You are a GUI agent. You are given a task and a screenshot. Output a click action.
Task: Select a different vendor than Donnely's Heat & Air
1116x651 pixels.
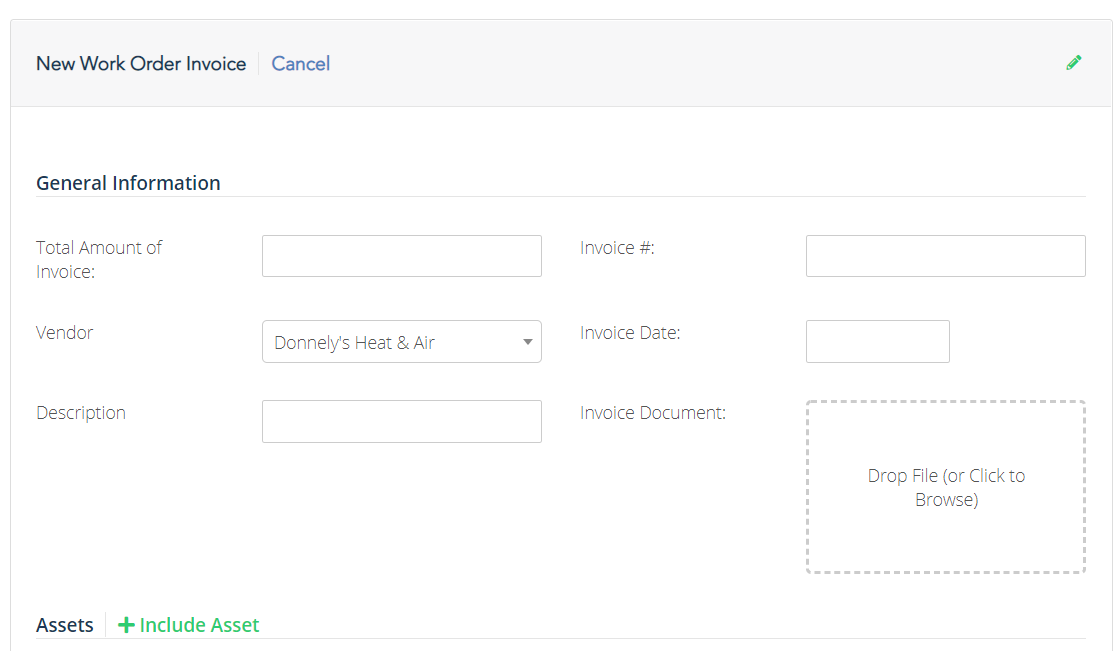(x=527, y=341)
